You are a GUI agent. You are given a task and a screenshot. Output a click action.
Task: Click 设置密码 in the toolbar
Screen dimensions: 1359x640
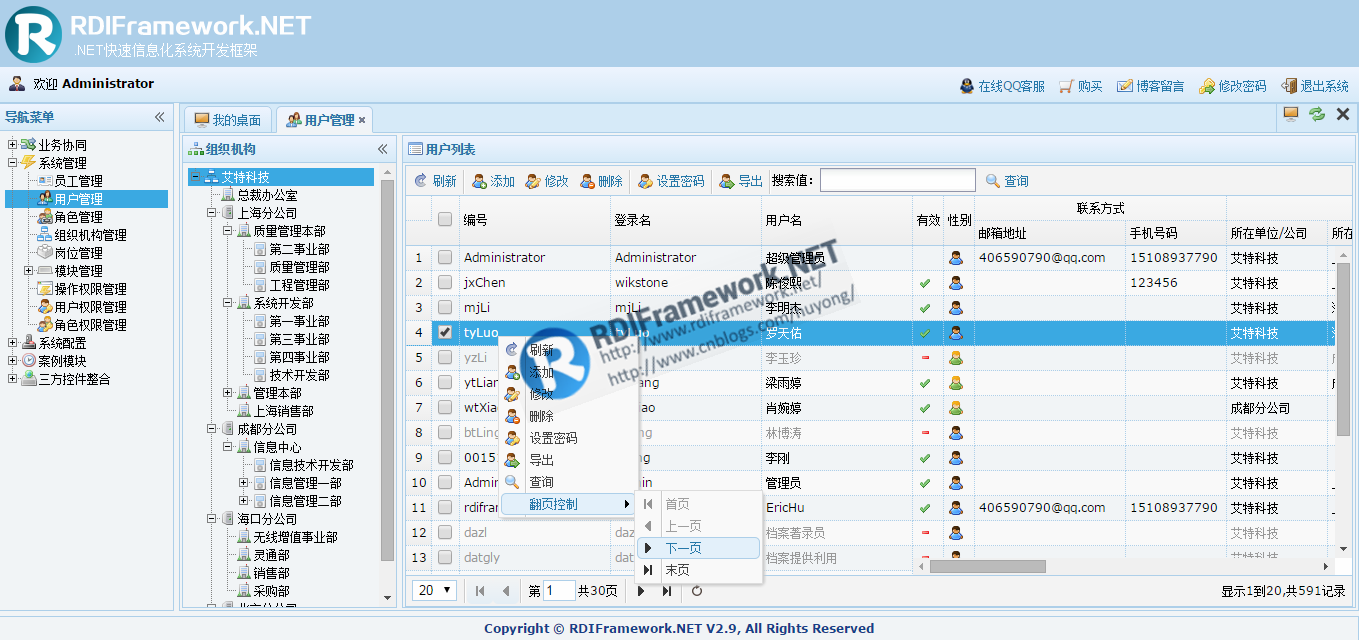point(671,181)
